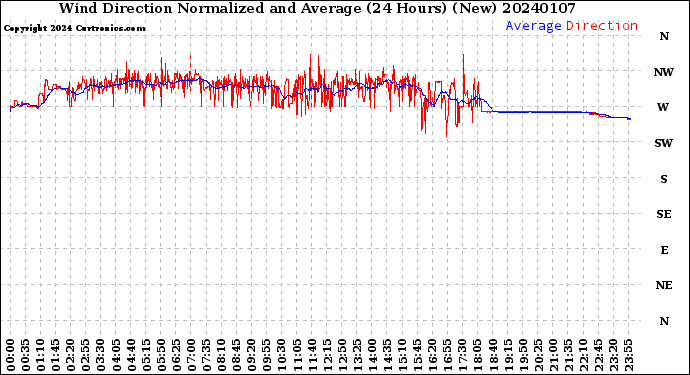Click the E direction axis label
Screen dimensions: 690x375
[x=664, y=250]
